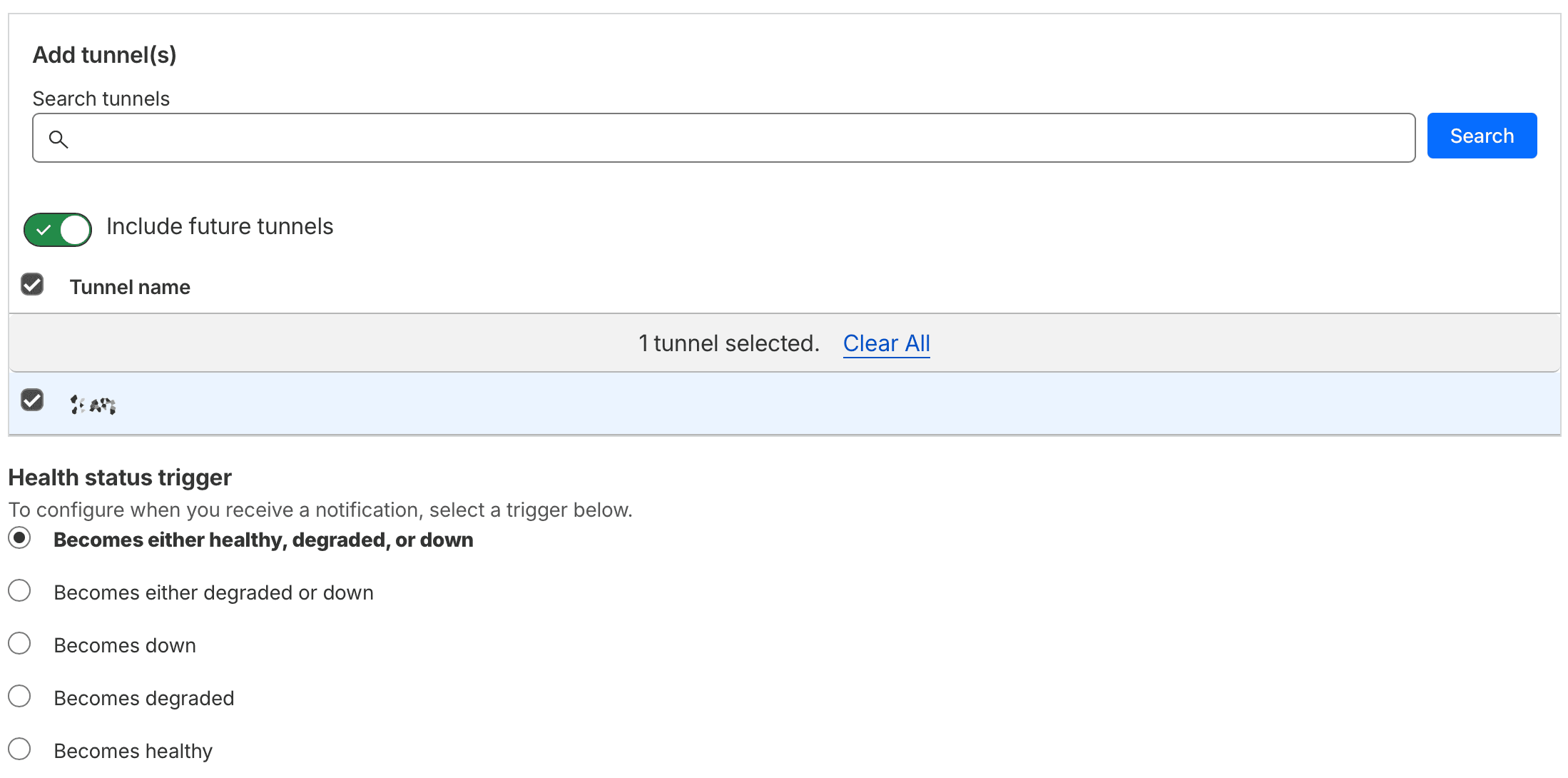Pick the "Becomes degraded" radio option
This screenshot has width=1568, height=778.
[x=20, y=697]
